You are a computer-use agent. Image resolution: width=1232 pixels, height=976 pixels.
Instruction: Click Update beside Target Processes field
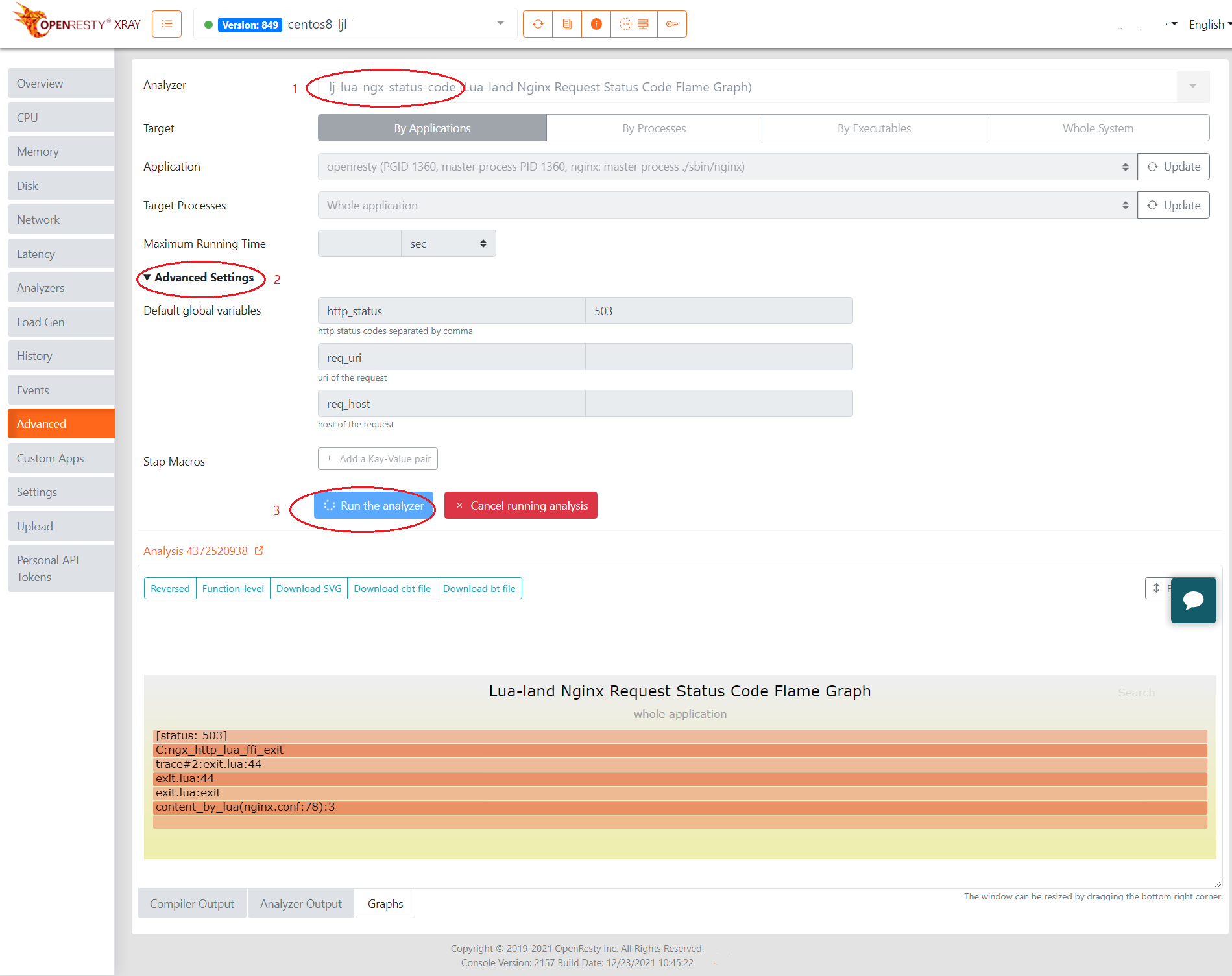[1173, 205]
